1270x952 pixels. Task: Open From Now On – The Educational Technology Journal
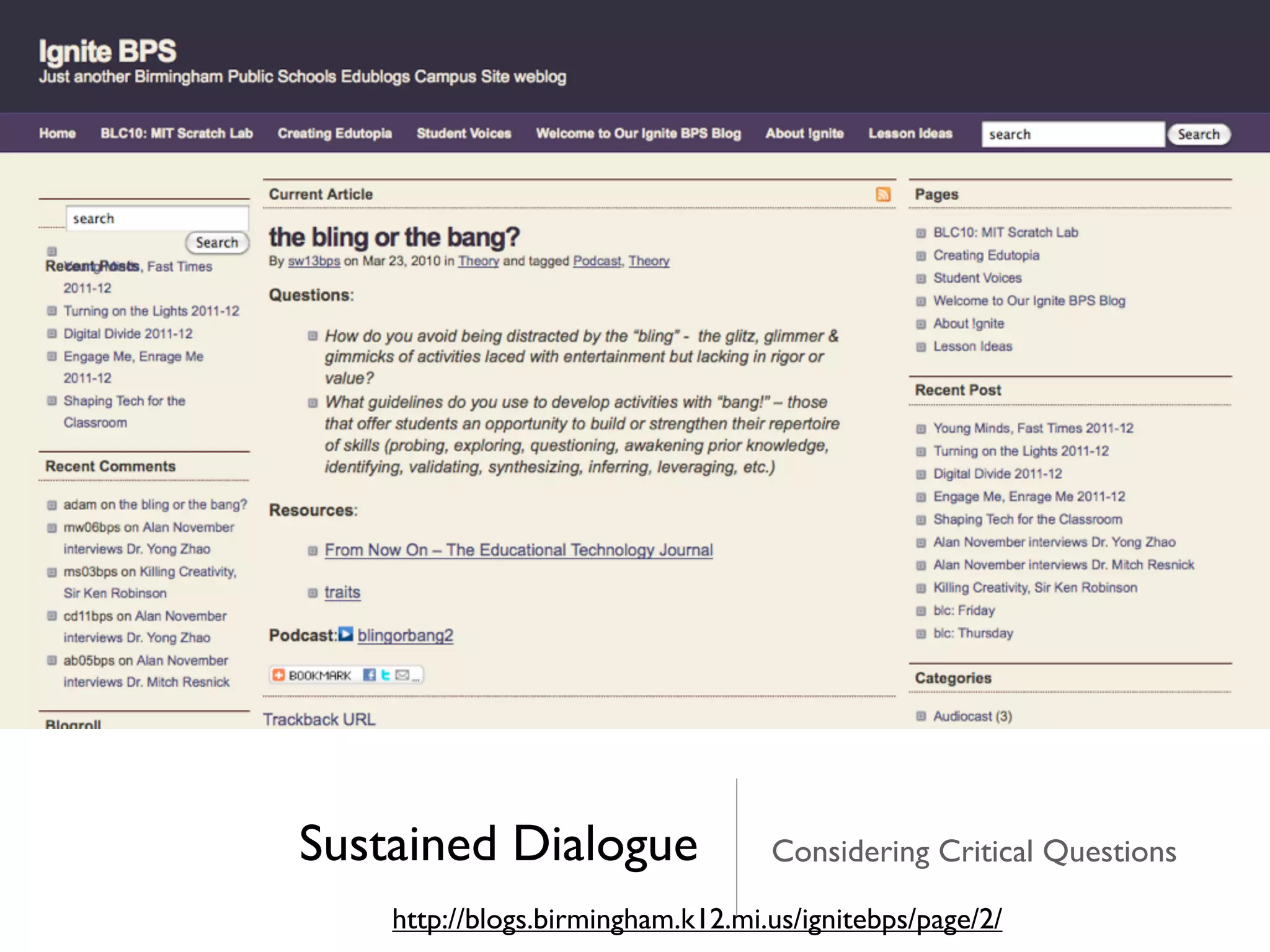tap(518, 550)
